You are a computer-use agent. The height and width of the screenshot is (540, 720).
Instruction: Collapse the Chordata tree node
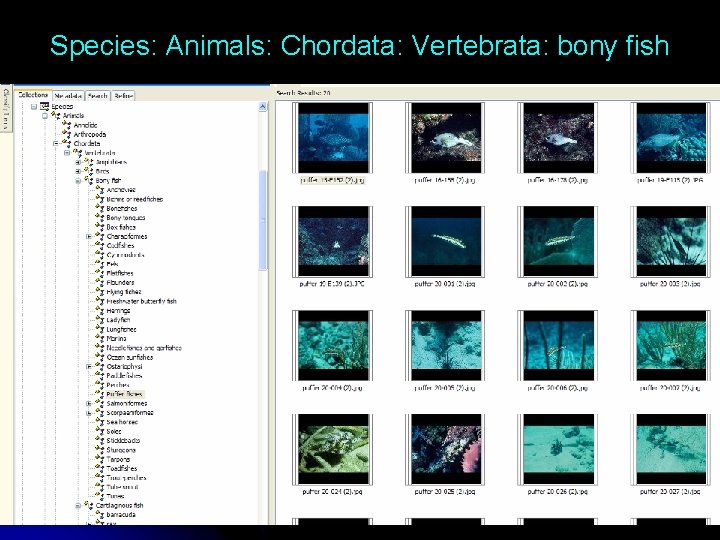click(56, 143)
